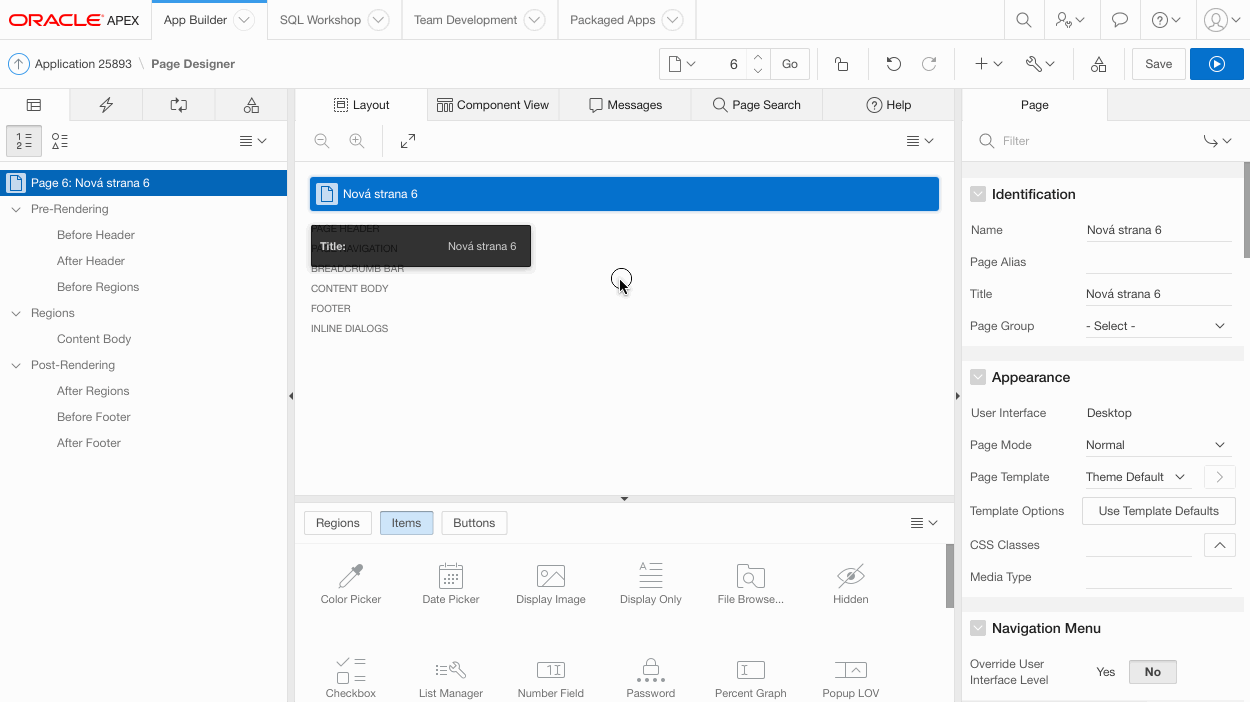Expand layout to full screen
This screenshot has width=1250, height=702.
pyautogui.click(x=408, y=142)
